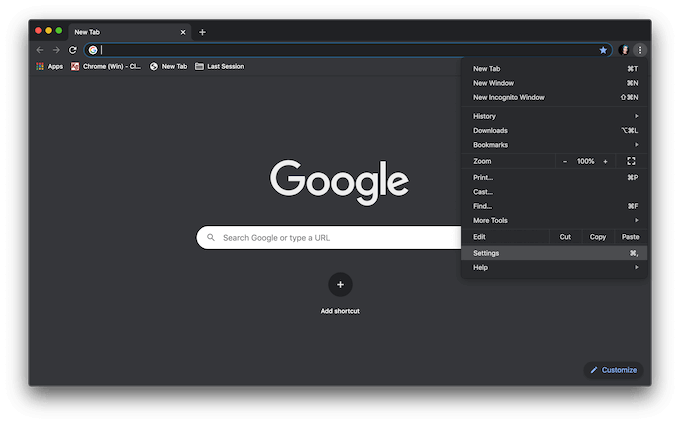The height and width of the screenshot is (424, 680).
Task: Click the Add shortcut label
Action: click(340, 311)
